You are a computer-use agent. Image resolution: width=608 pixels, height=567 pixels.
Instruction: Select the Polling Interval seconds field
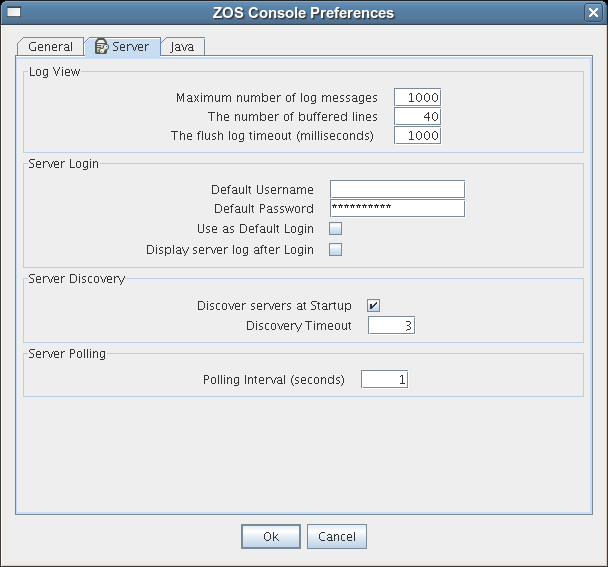pos(384,380)
